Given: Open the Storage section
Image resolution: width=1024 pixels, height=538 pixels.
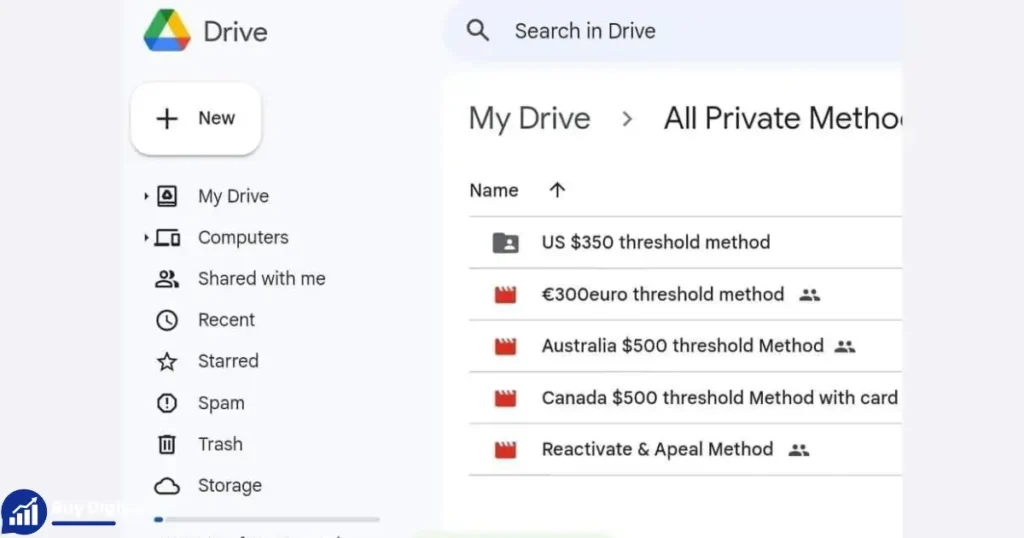Looking at the screenshot, I should pyautogui.click(x=230, y=486).
